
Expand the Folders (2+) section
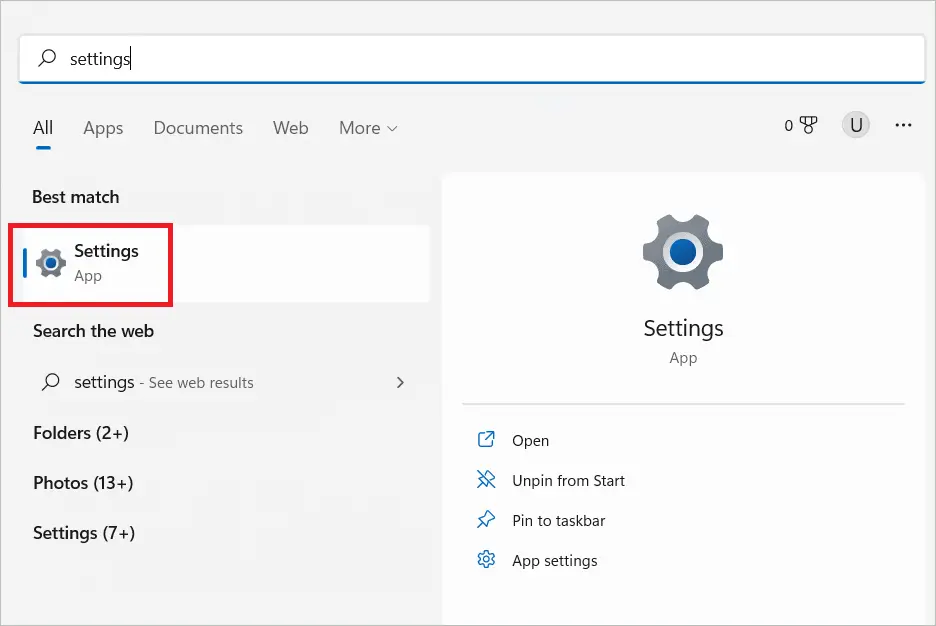[x=81, y=433]
